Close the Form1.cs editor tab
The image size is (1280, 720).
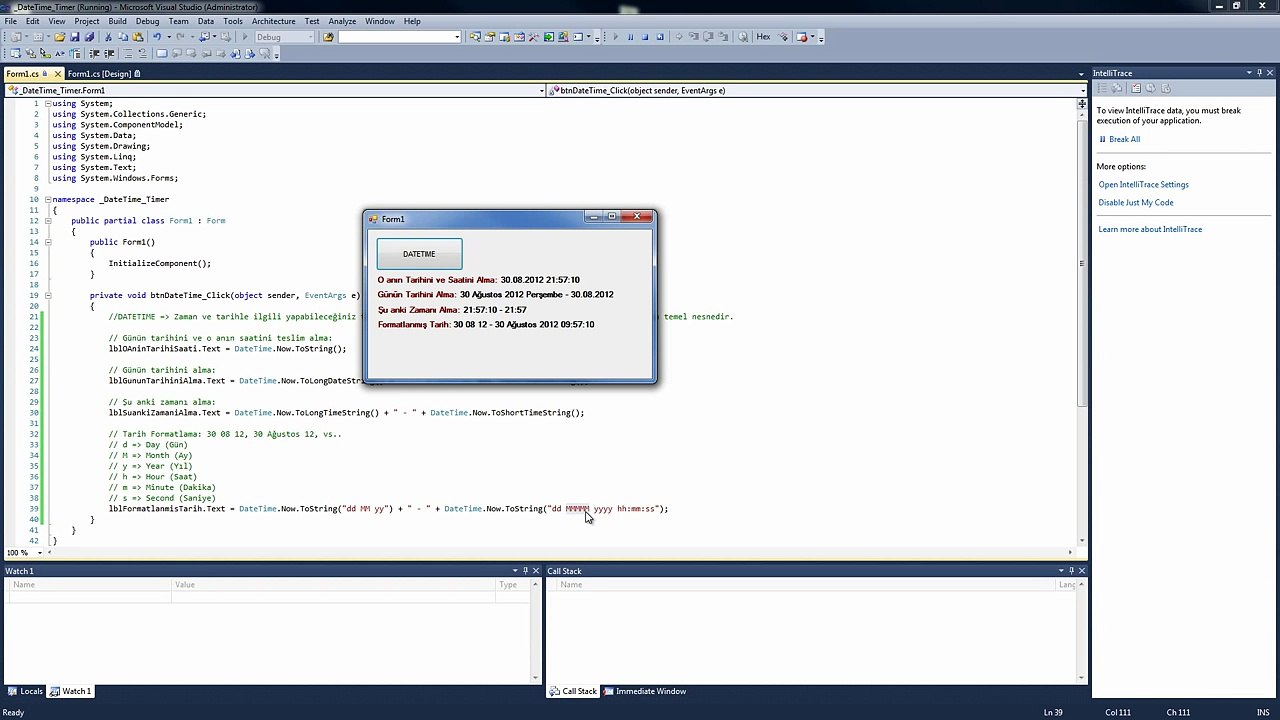coord(58,74)
